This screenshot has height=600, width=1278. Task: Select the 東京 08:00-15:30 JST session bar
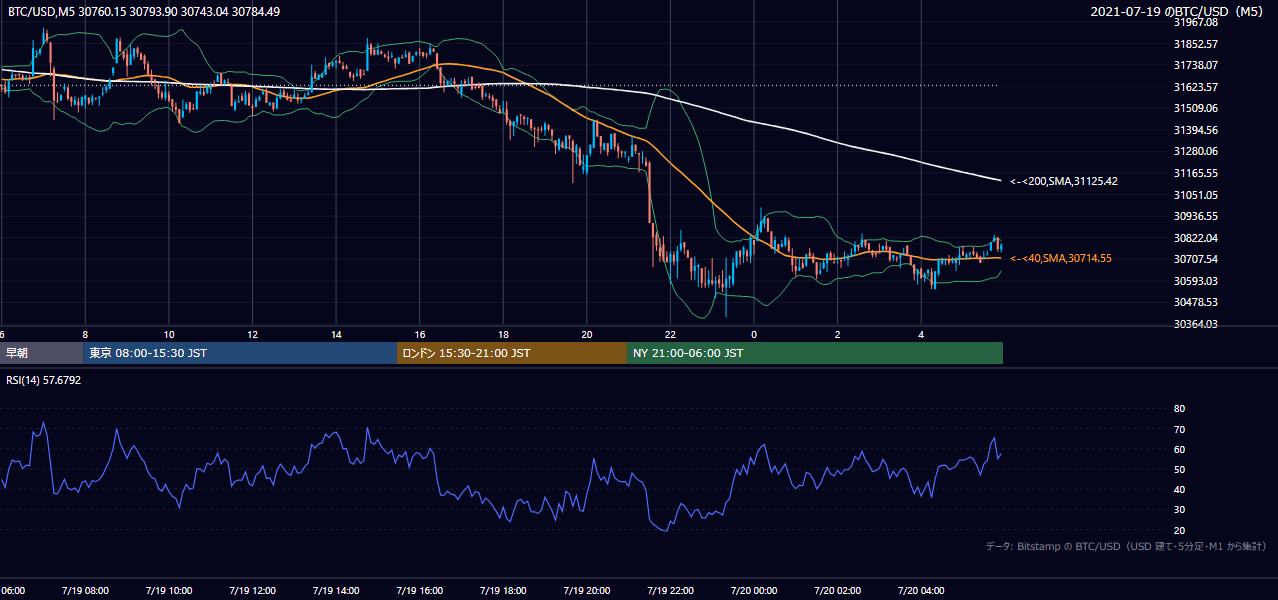(x=240, y=353)
